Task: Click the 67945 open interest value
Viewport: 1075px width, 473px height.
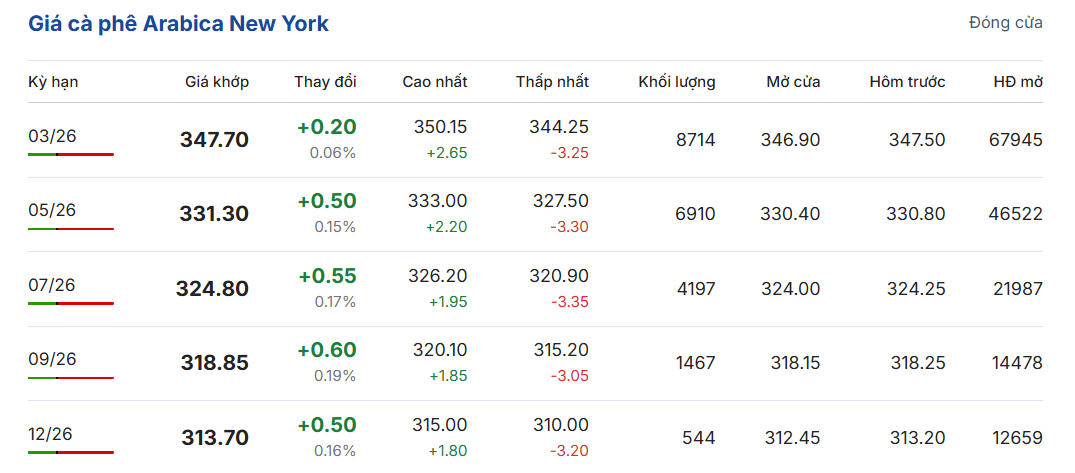Action: (x=1015, y=140)
